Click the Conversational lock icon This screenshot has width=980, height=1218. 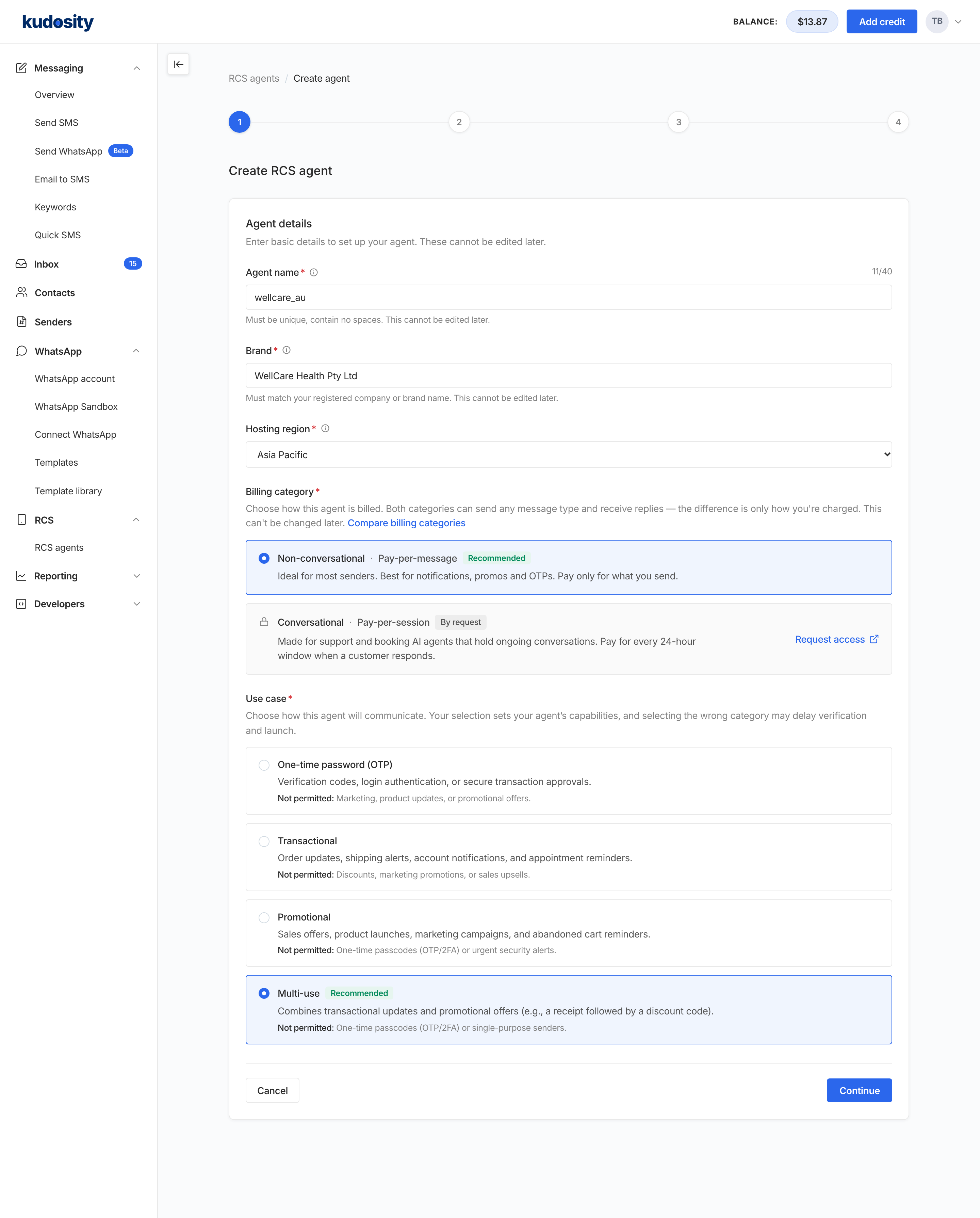pyautogui.click(x=264, y=622)
